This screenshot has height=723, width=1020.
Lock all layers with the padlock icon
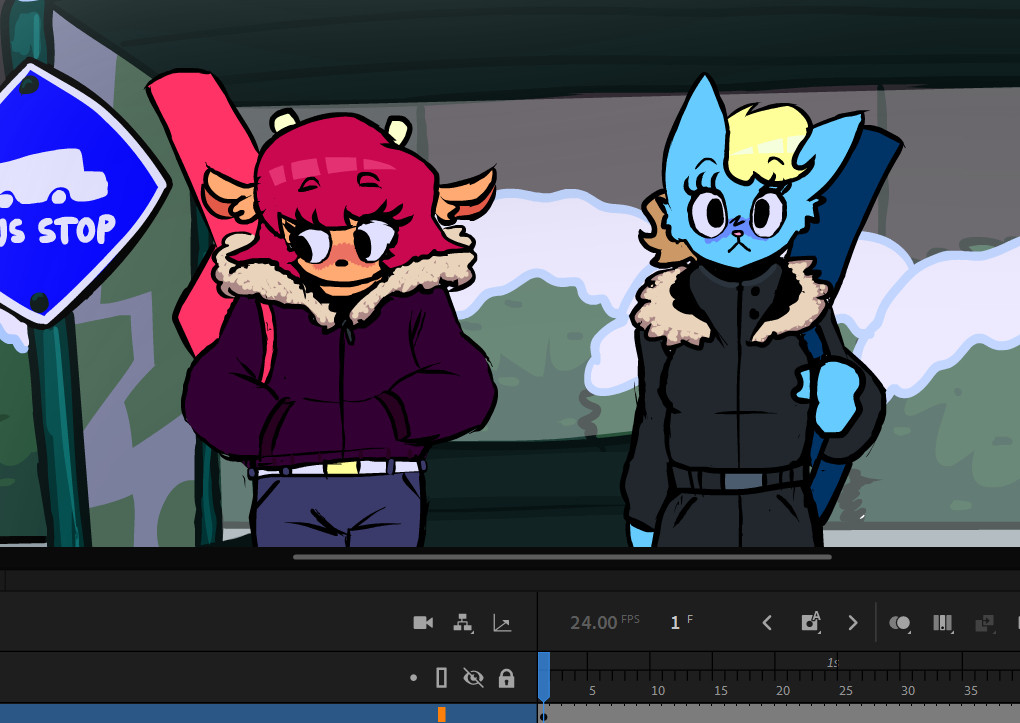[506, 679]
